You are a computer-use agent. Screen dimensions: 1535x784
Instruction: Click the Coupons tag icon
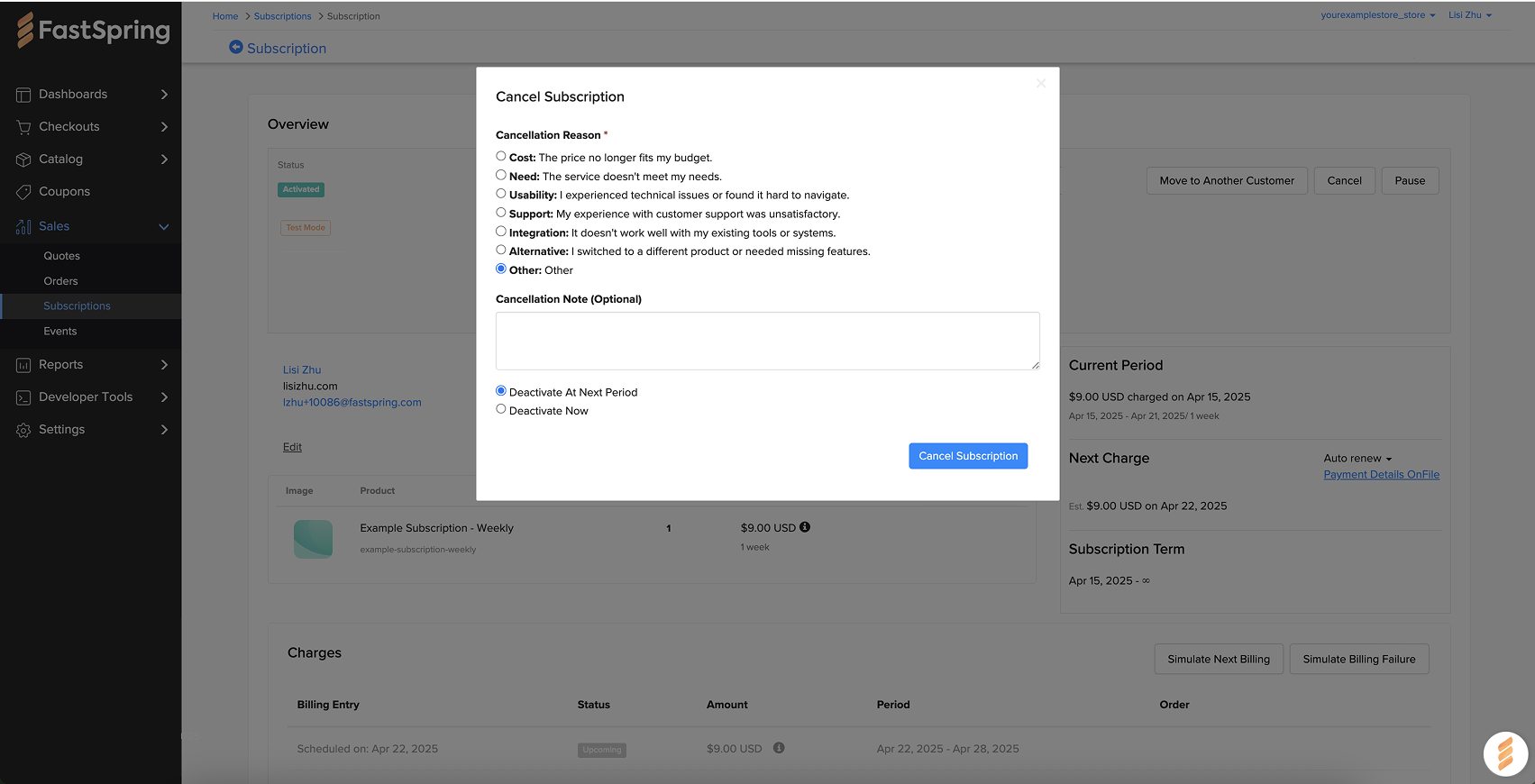click(23, 192)
